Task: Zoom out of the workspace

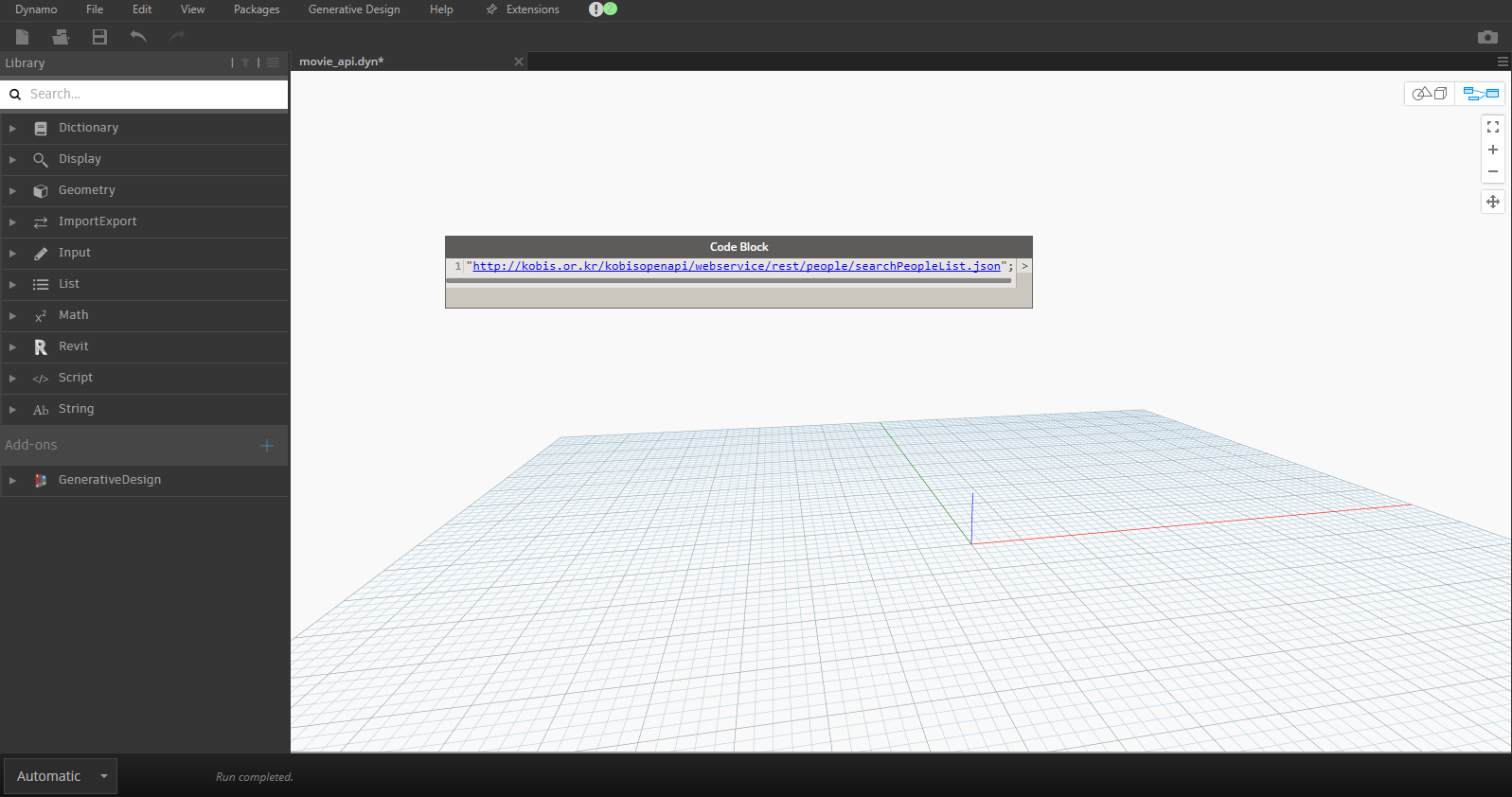Action: click(x=1493, y=171)
